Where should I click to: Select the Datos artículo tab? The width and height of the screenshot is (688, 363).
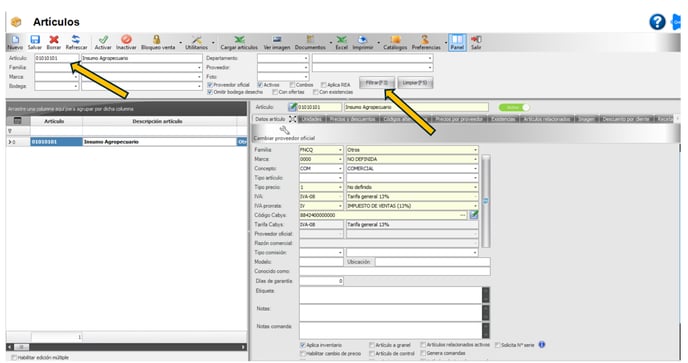point(270,119)
